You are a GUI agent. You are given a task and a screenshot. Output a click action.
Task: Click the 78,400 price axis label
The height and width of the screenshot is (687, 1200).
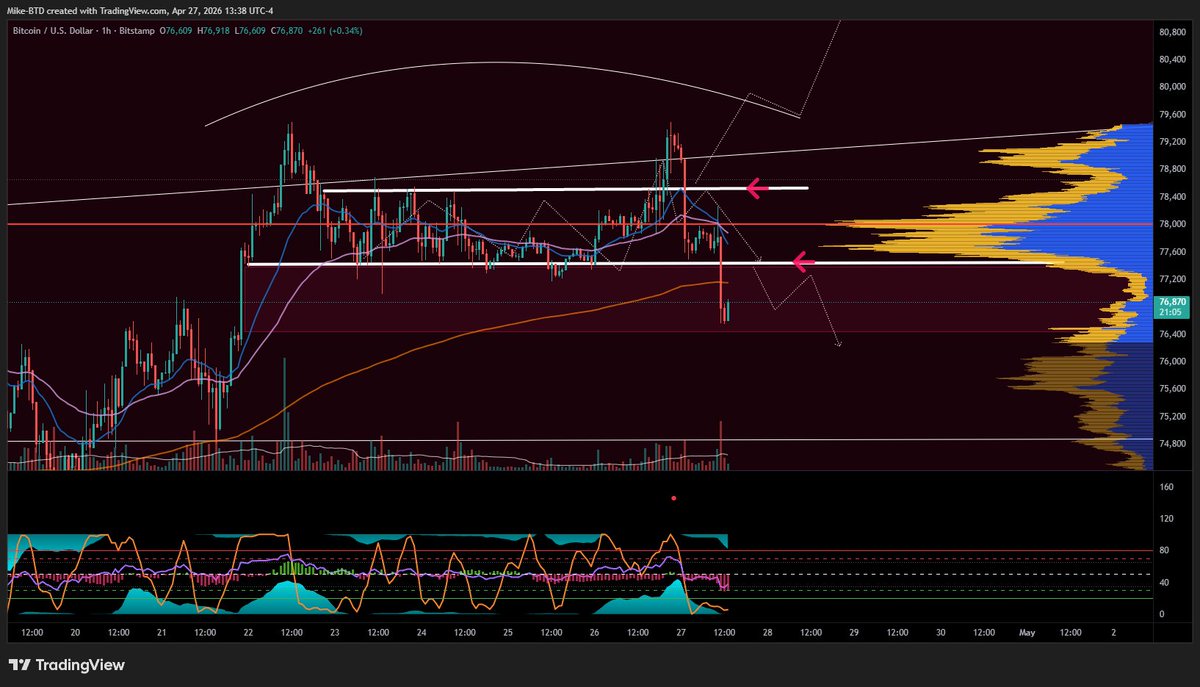click(1172, 197)
